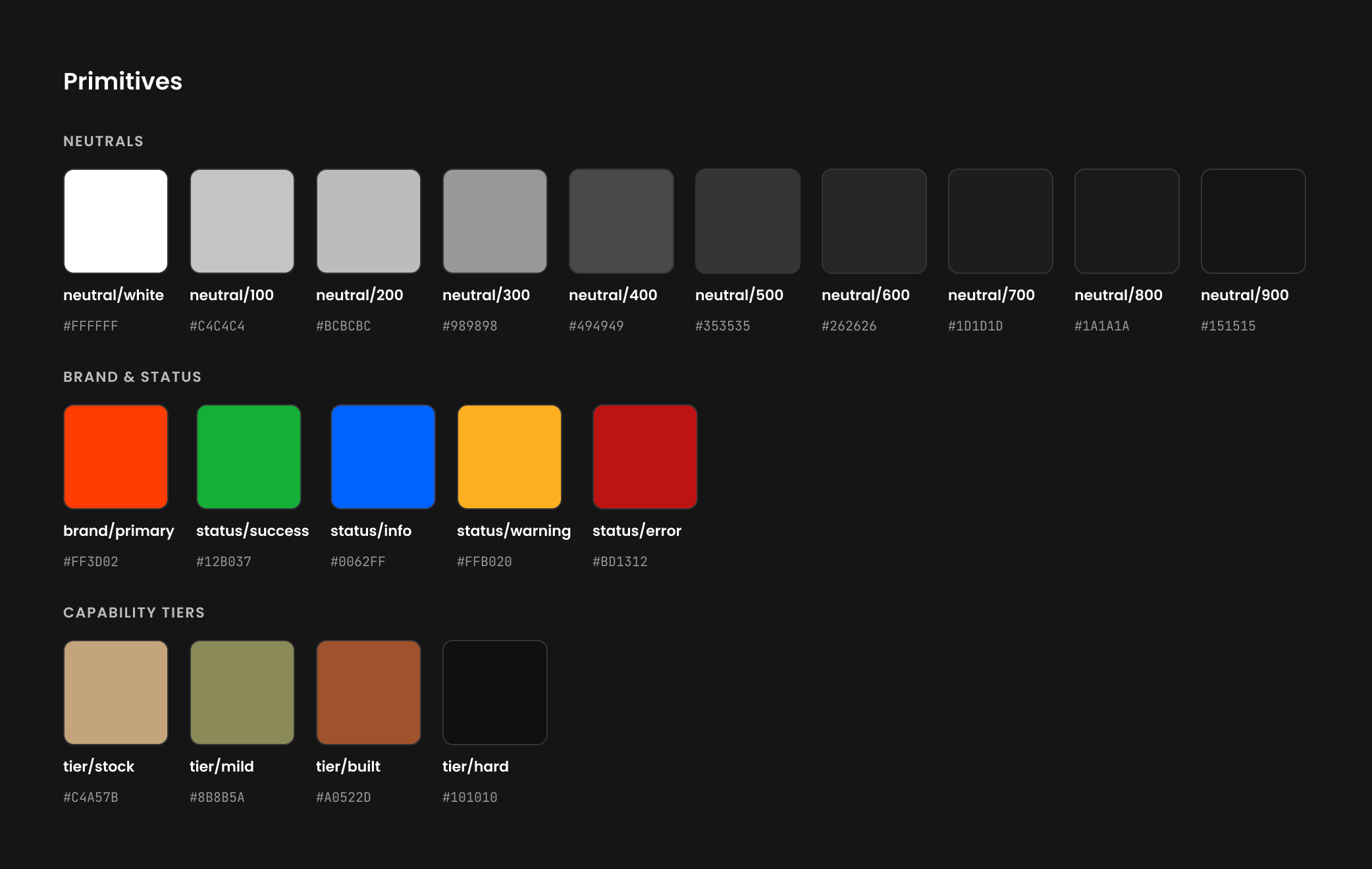The width and height of the screenshot is (1372, 869).
Task: Click the tier/built label
Action: point(348,766)
